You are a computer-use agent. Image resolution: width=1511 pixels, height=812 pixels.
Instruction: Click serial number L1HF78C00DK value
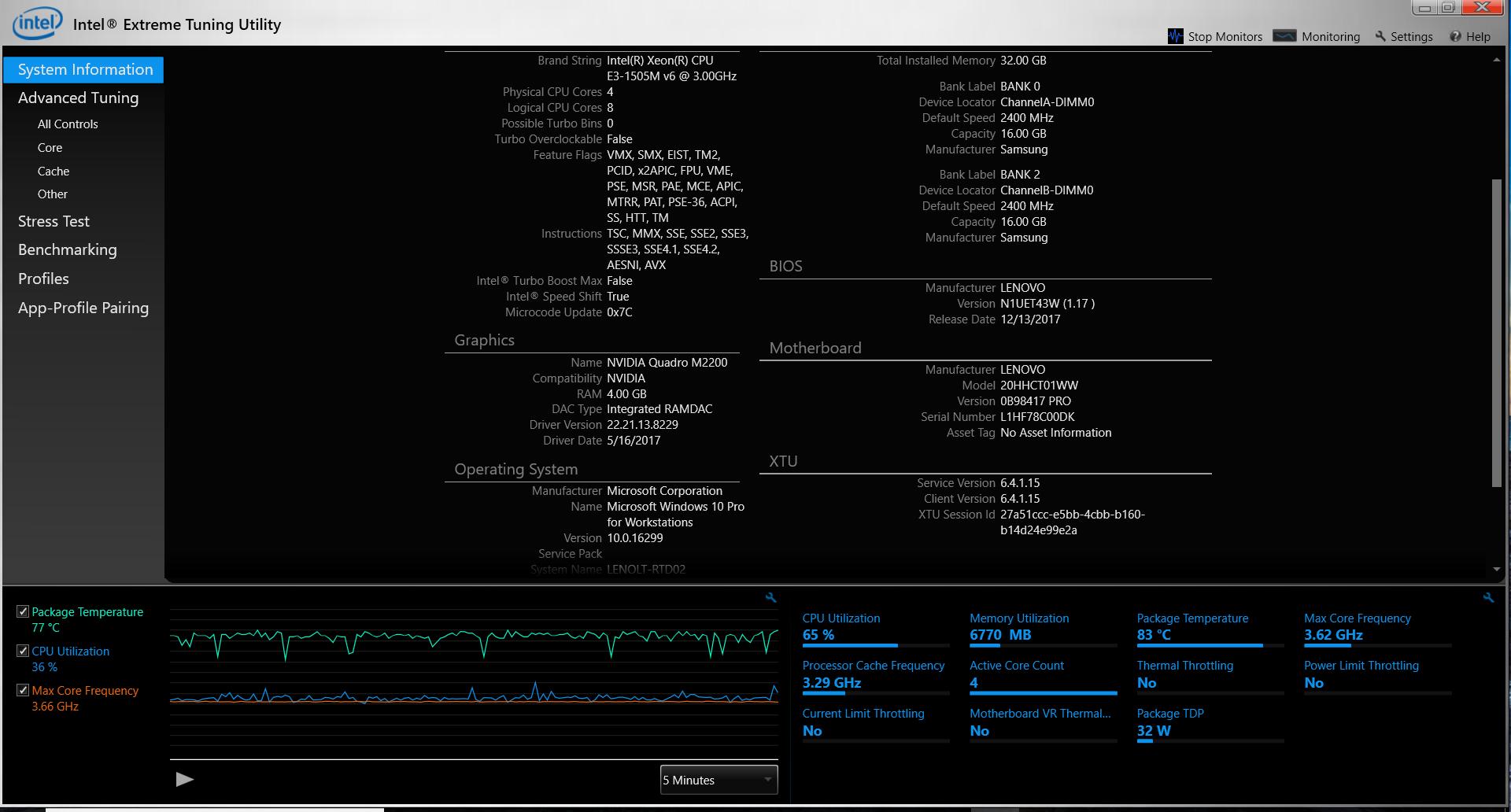click(x=1036, y=417)
